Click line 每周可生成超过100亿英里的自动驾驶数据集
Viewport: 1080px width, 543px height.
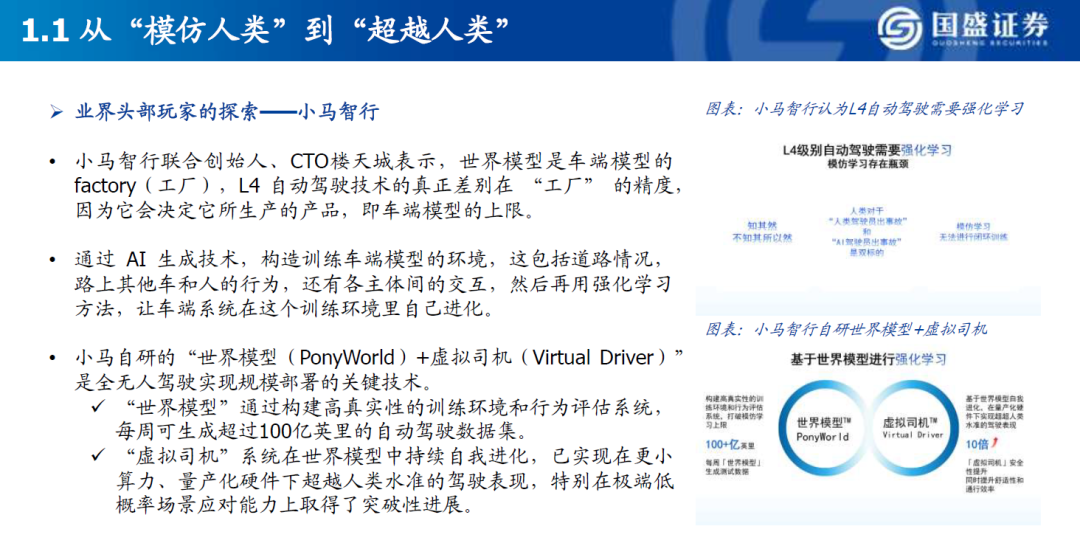(321, 431)
